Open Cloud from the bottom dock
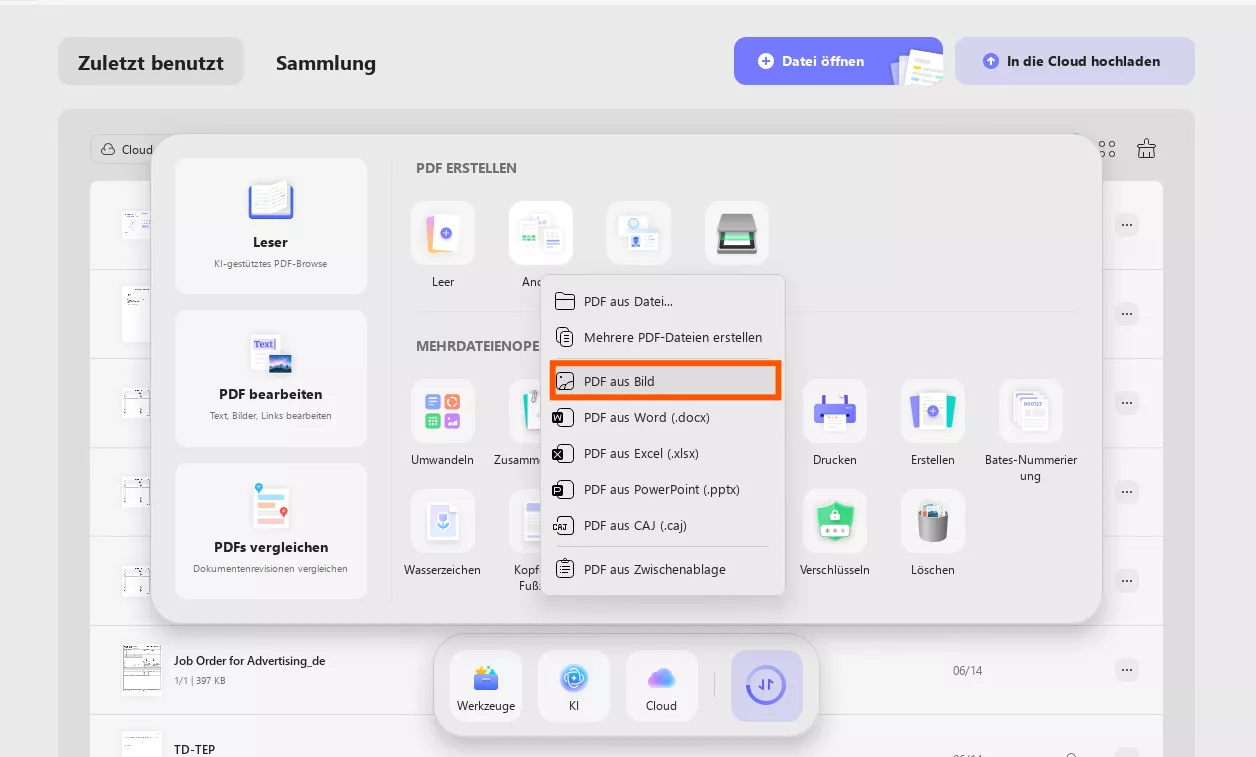The image size is (1256, 757). 662,686
